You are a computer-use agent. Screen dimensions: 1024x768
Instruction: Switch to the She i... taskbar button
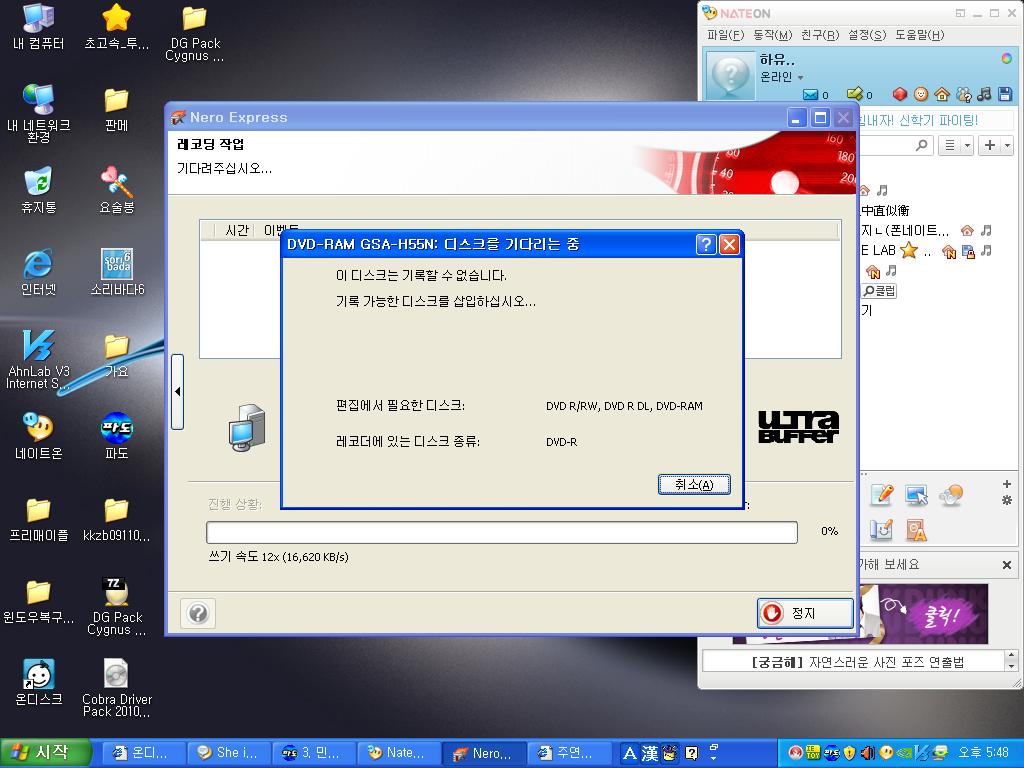[229, 753]
